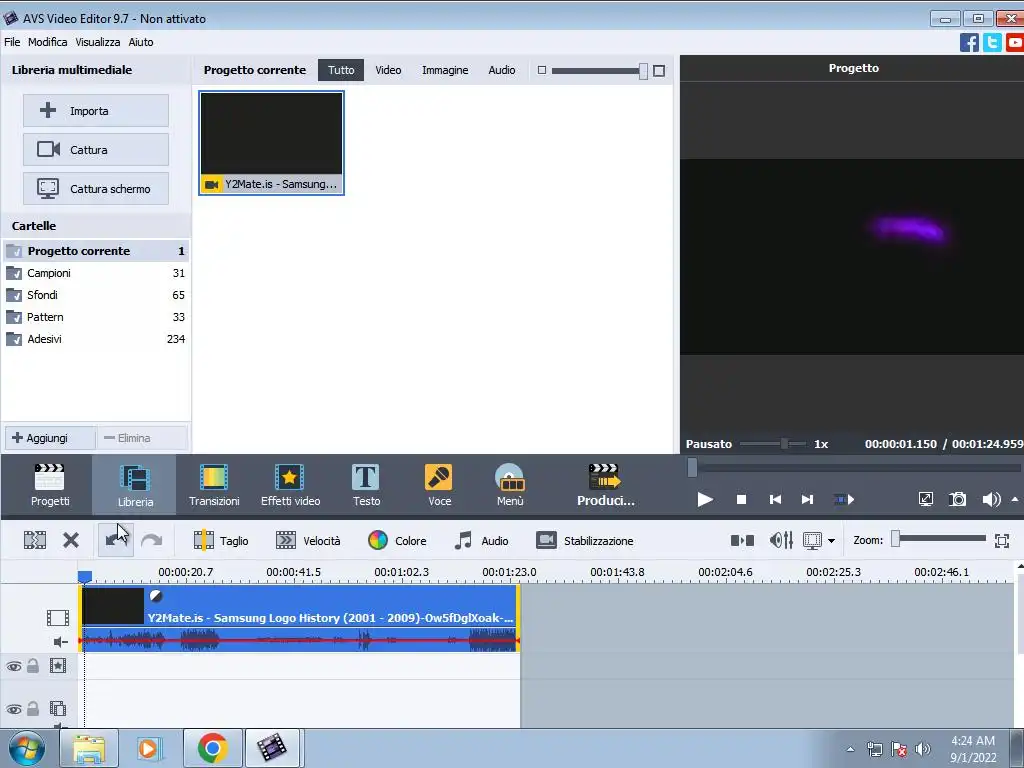The width and height of the screenshot is (1024, 768).
Task: Open the Transizioni panel
Action: [214, 485]
